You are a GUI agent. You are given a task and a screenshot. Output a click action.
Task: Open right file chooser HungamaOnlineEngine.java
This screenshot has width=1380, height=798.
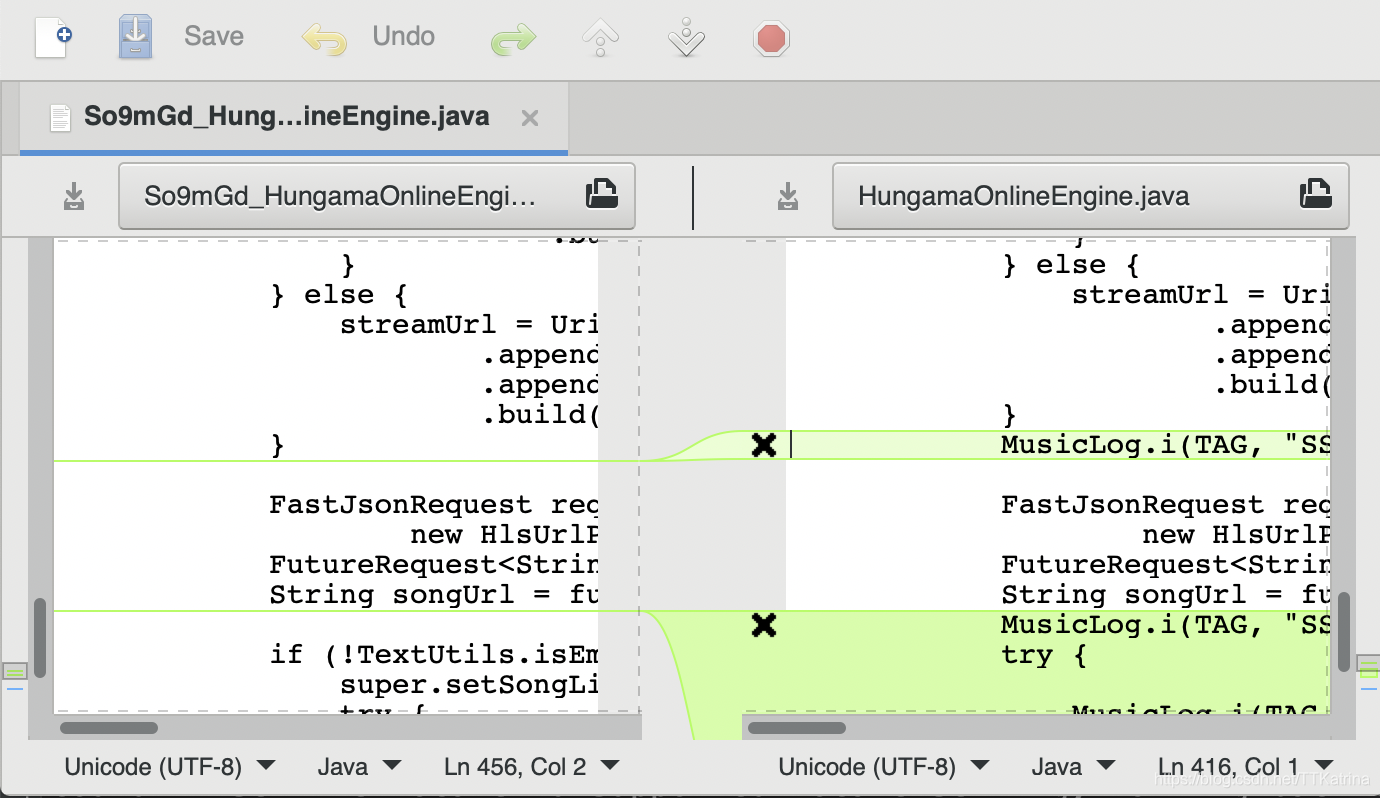click(x=1090, y=196)
